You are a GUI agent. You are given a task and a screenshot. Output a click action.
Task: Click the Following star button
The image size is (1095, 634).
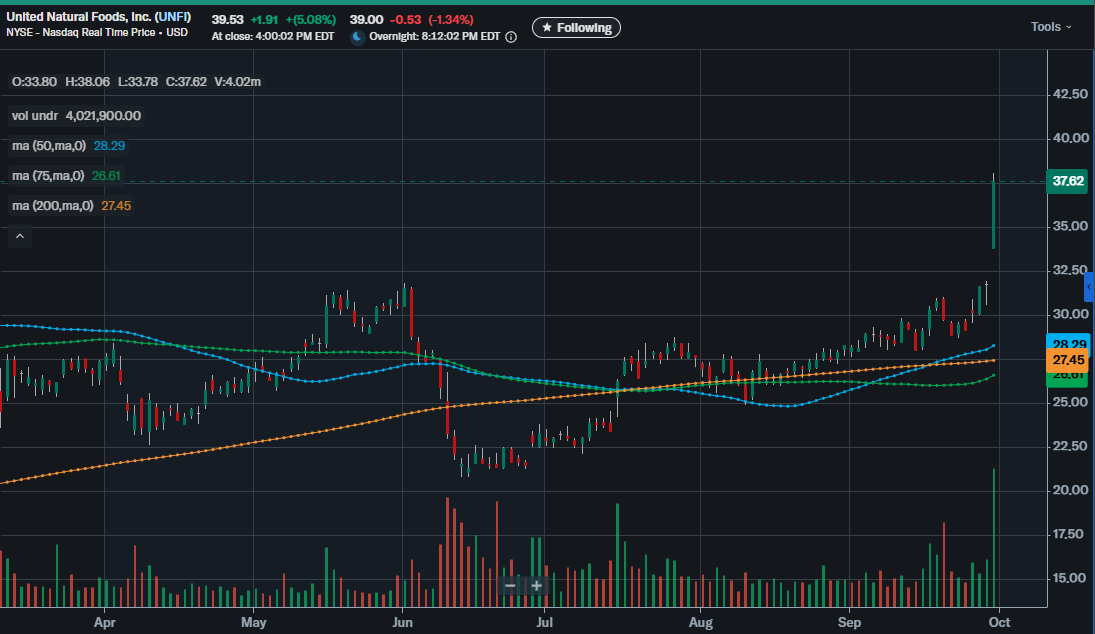click(x=576, y=28)
